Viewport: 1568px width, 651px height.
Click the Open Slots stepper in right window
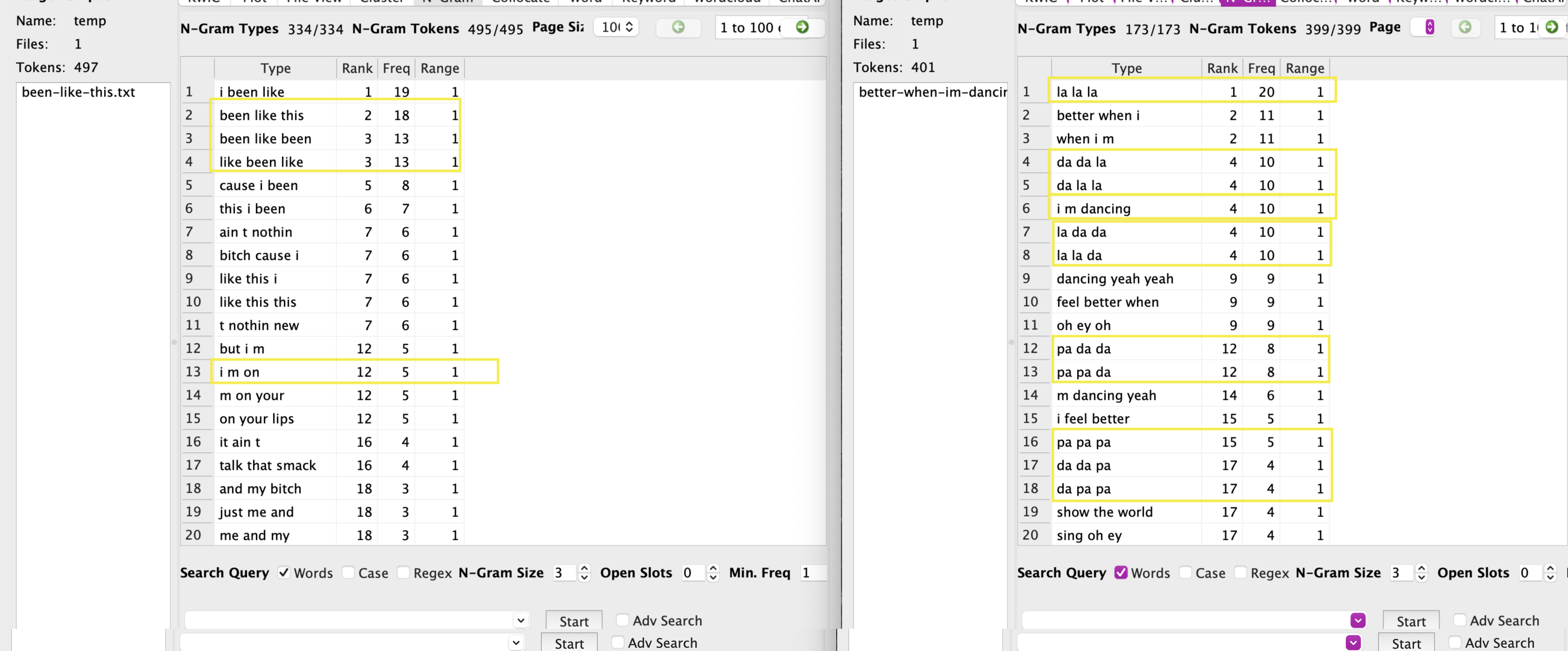1550,573
